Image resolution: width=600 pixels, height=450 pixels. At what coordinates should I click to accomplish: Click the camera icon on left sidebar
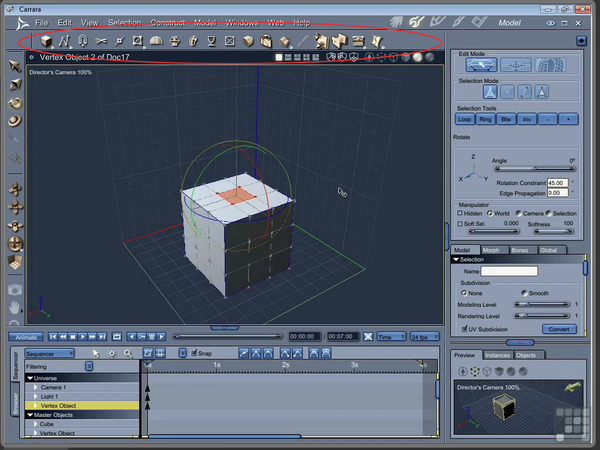[x=15, y=290]
